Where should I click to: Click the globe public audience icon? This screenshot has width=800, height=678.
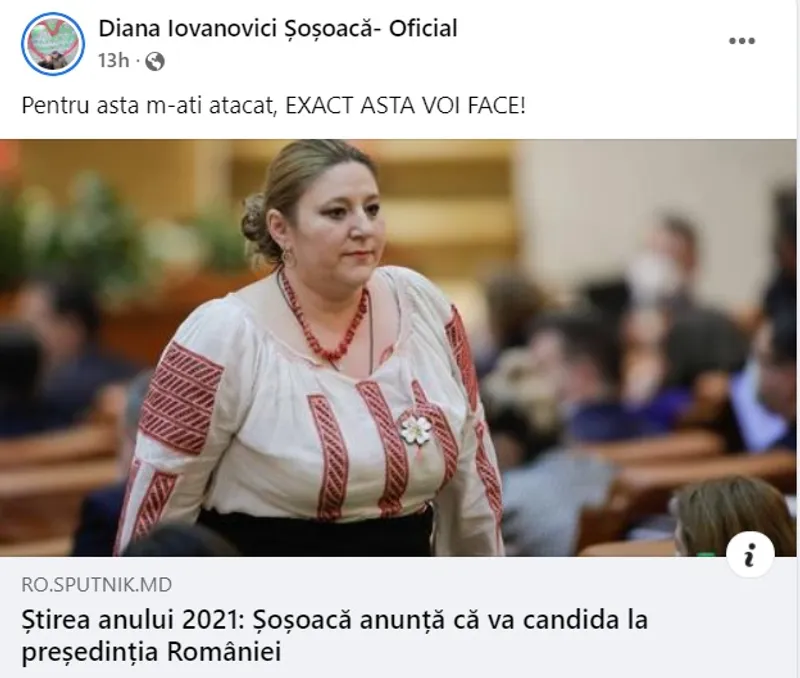tap(155, 61)
